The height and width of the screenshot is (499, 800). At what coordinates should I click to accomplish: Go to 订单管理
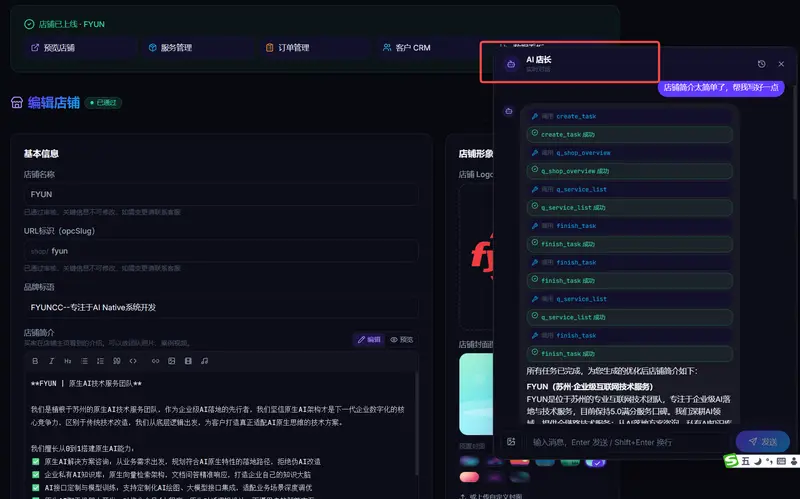pyautogui.click(x=315, y=47)
